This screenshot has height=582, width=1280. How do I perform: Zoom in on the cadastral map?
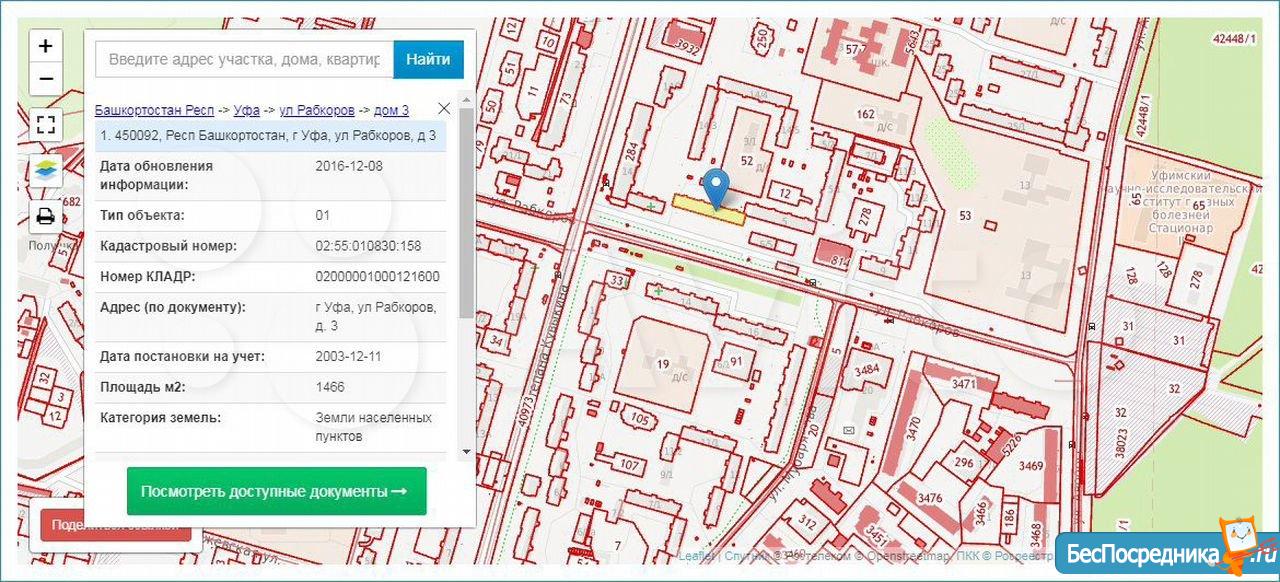46,46
